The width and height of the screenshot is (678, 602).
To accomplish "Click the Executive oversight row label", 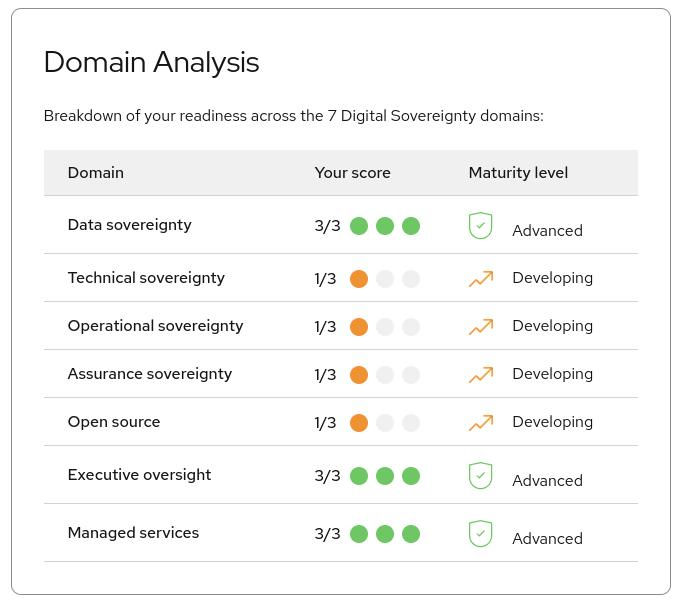I will click(x=139, y=475).
